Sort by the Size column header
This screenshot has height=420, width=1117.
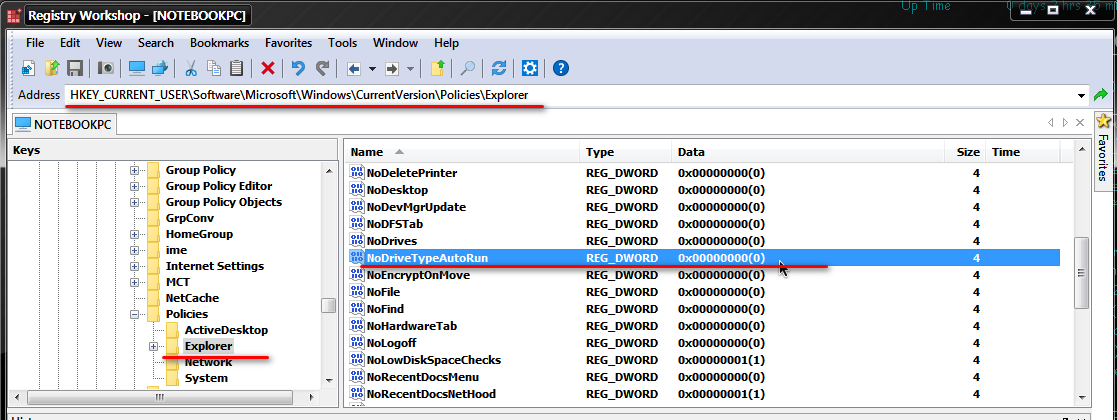tap(965, 152)
